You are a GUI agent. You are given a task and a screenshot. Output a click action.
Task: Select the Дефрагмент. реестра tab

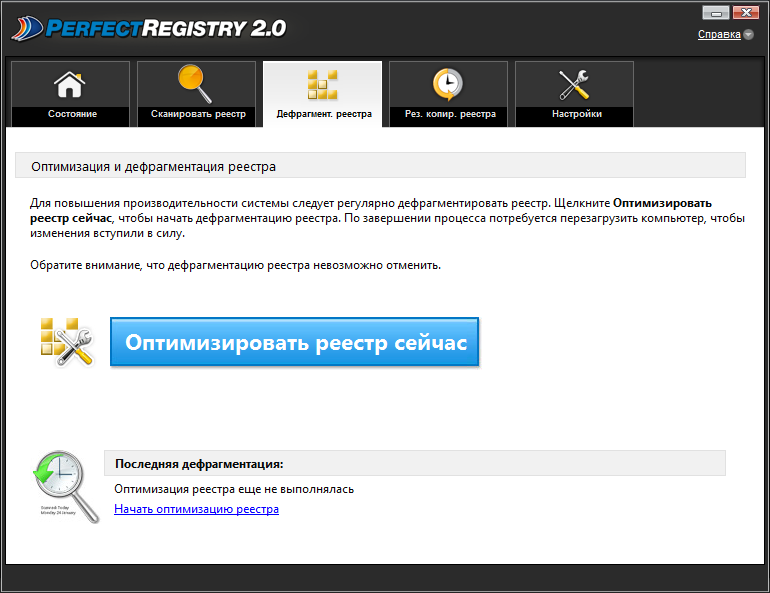(323, 94)
